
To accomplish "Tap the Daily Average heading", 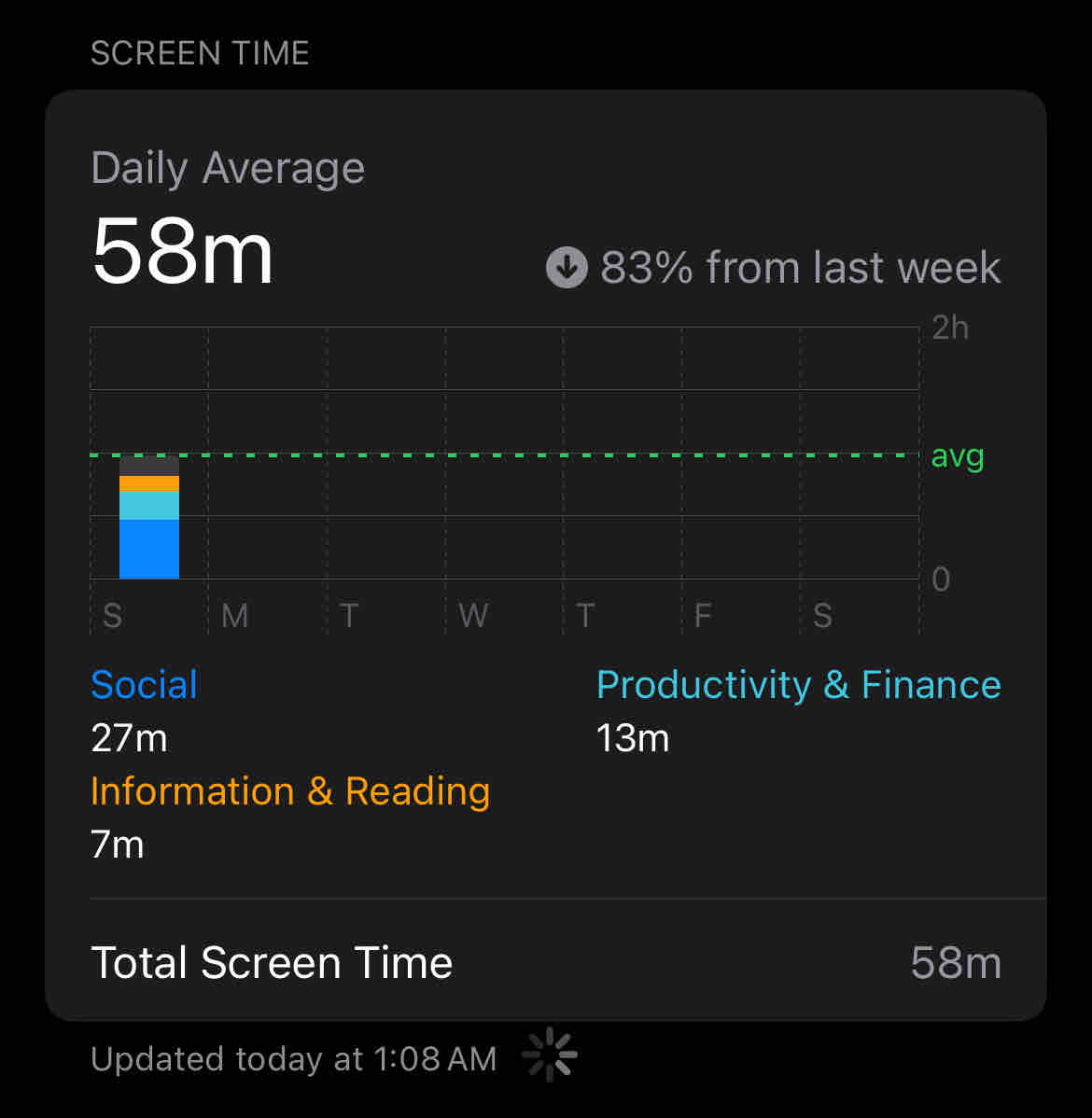I will point(228,169).
